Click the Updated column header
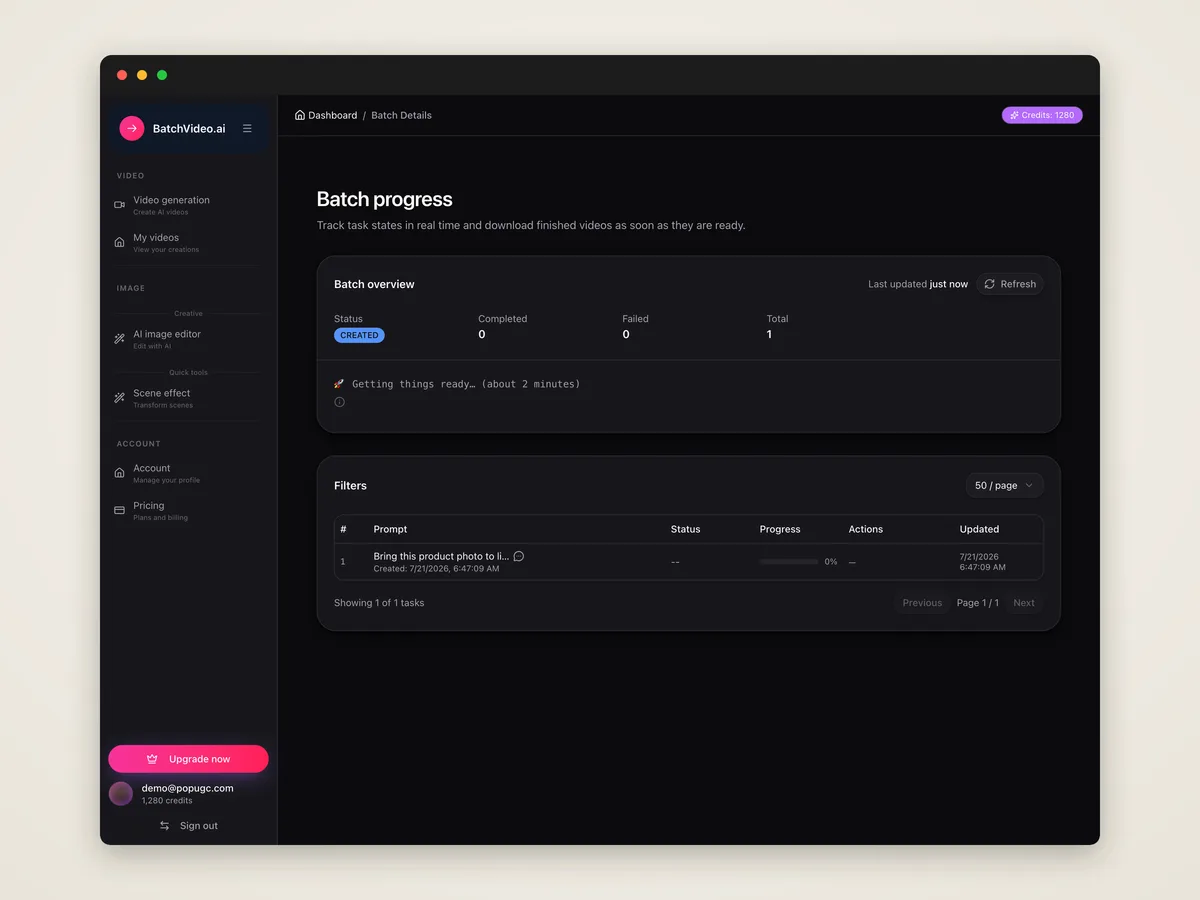The height and width of the screenshot is (900, 1200). pos(979,529)
